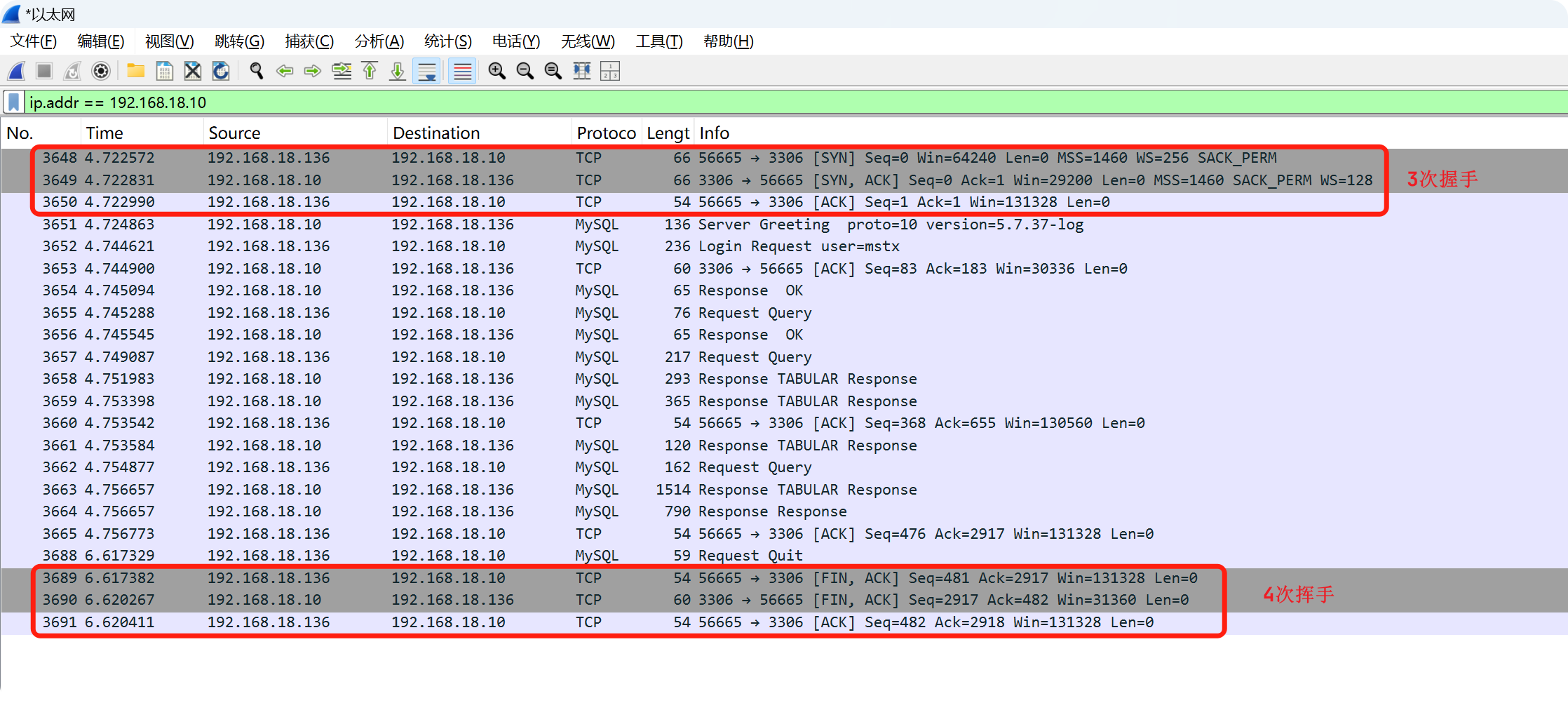Open the 分析(A) menu
This screenshot has height=703, width=1568.
(379, 41)
